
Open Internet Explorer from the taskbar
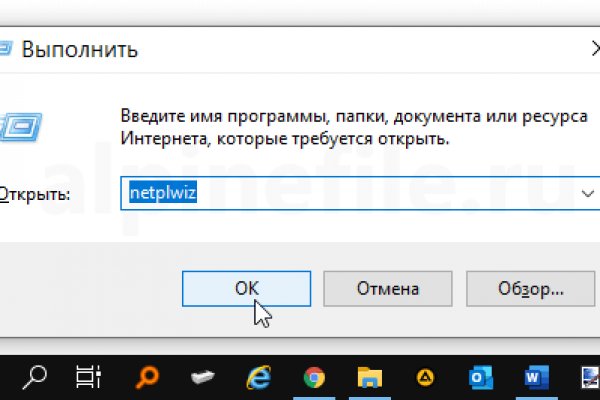[258, 377]
